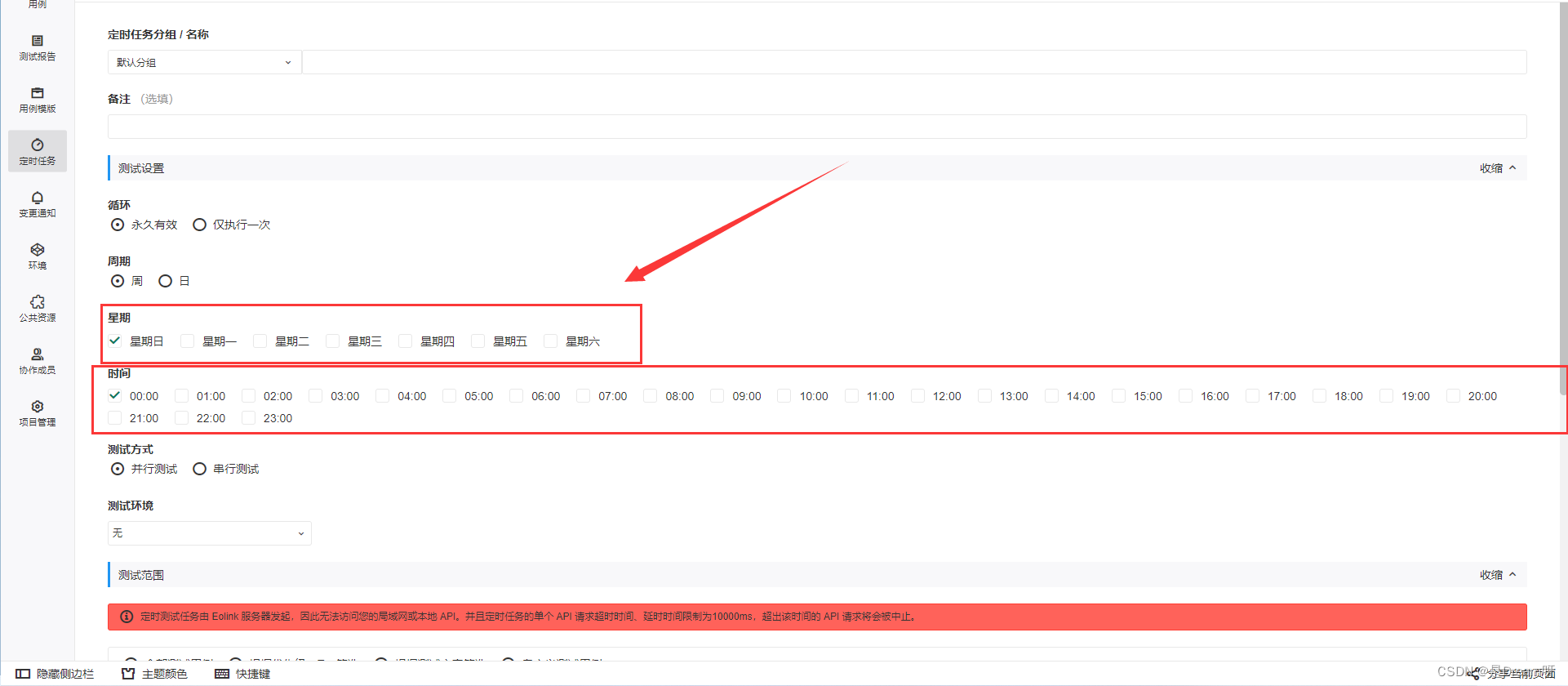Open the 协作成员 members page
The width and height of the screenshot is (1568, 686).
38,361
